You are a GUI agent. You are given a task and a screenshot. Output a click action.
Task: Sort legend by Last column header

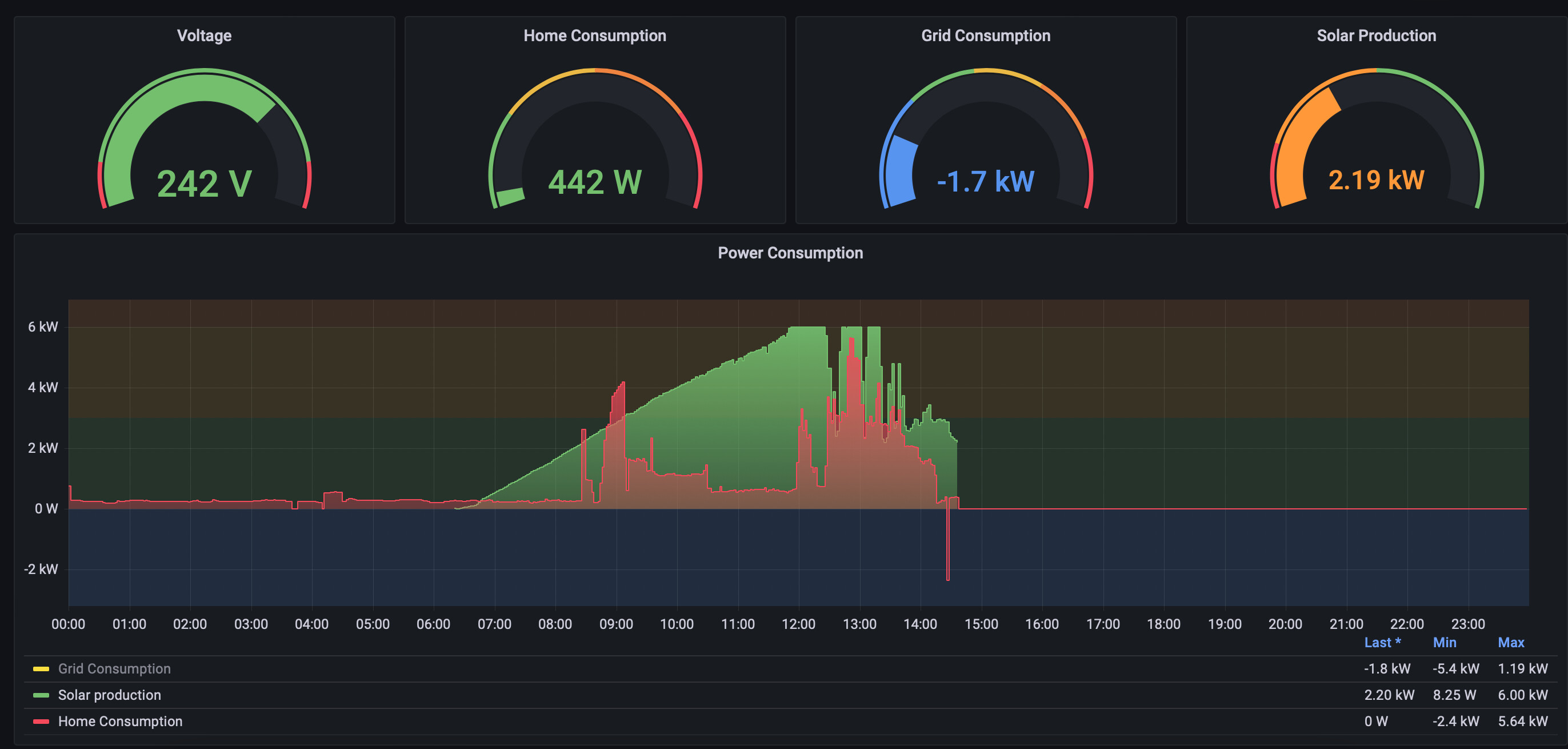point(1382,643)
